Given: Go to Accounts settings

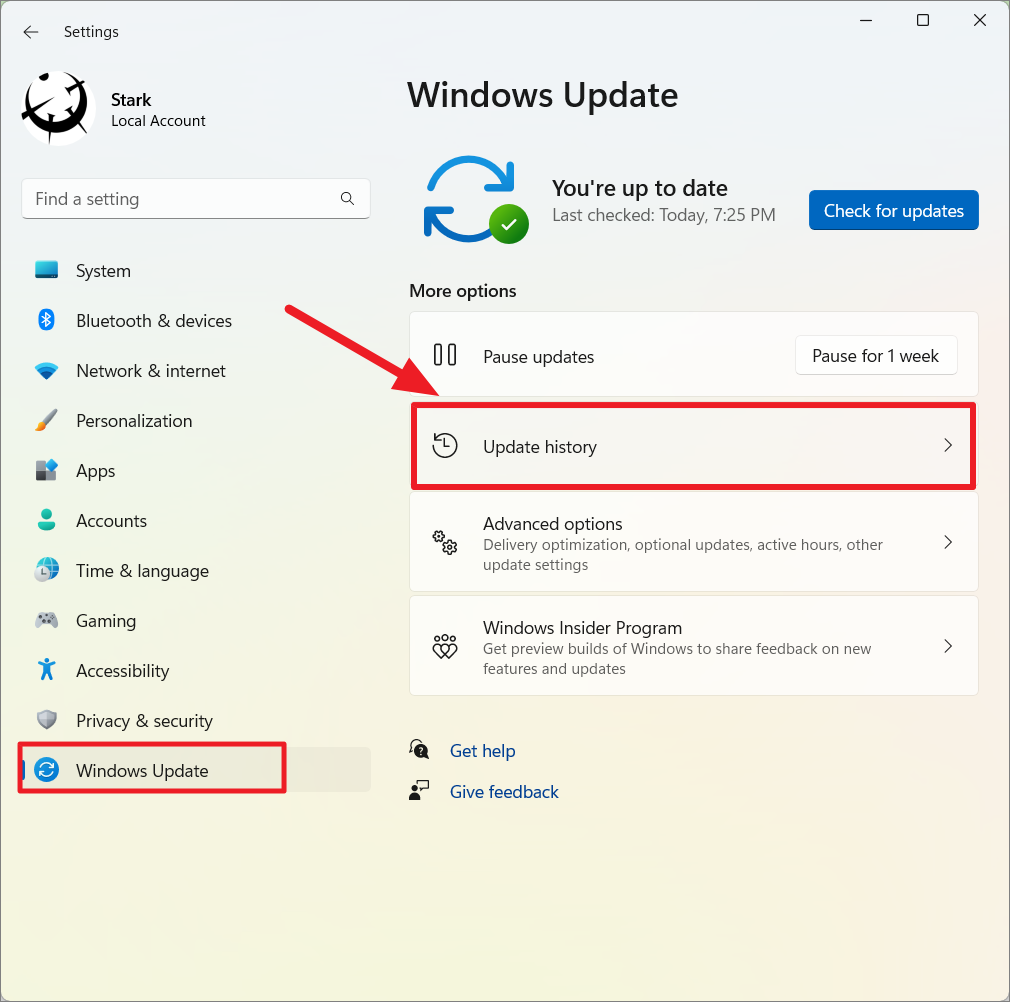Looking at the screenshot, I should [196, 520].
